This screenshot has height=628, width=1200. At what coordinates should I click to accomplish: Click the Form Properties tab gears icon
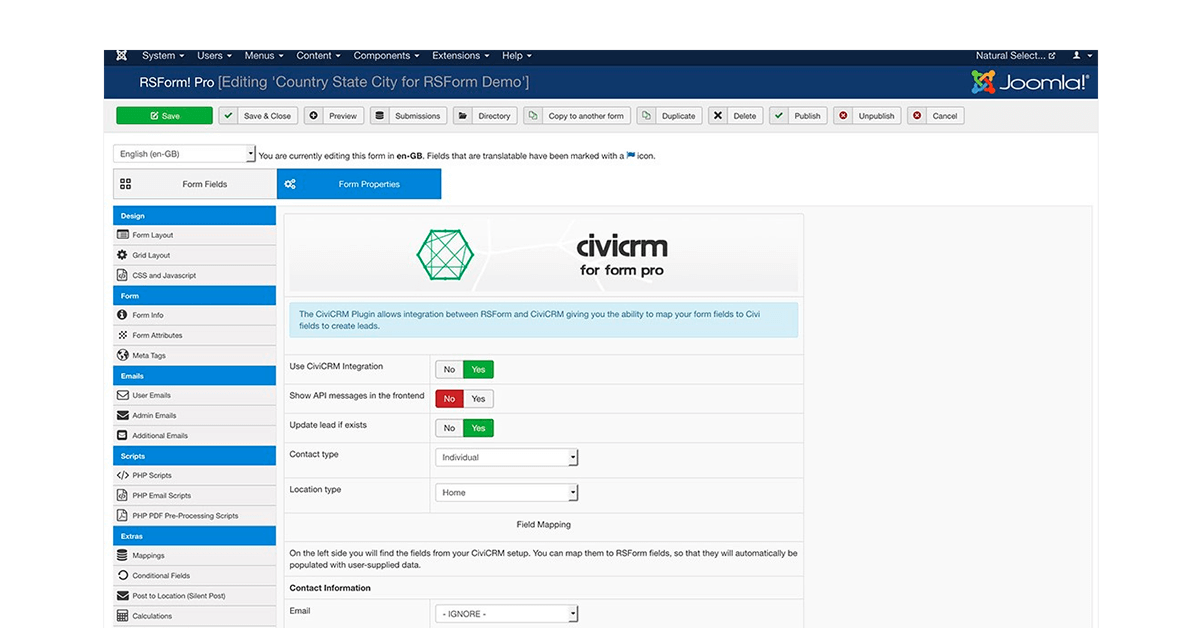click(290, 184)
